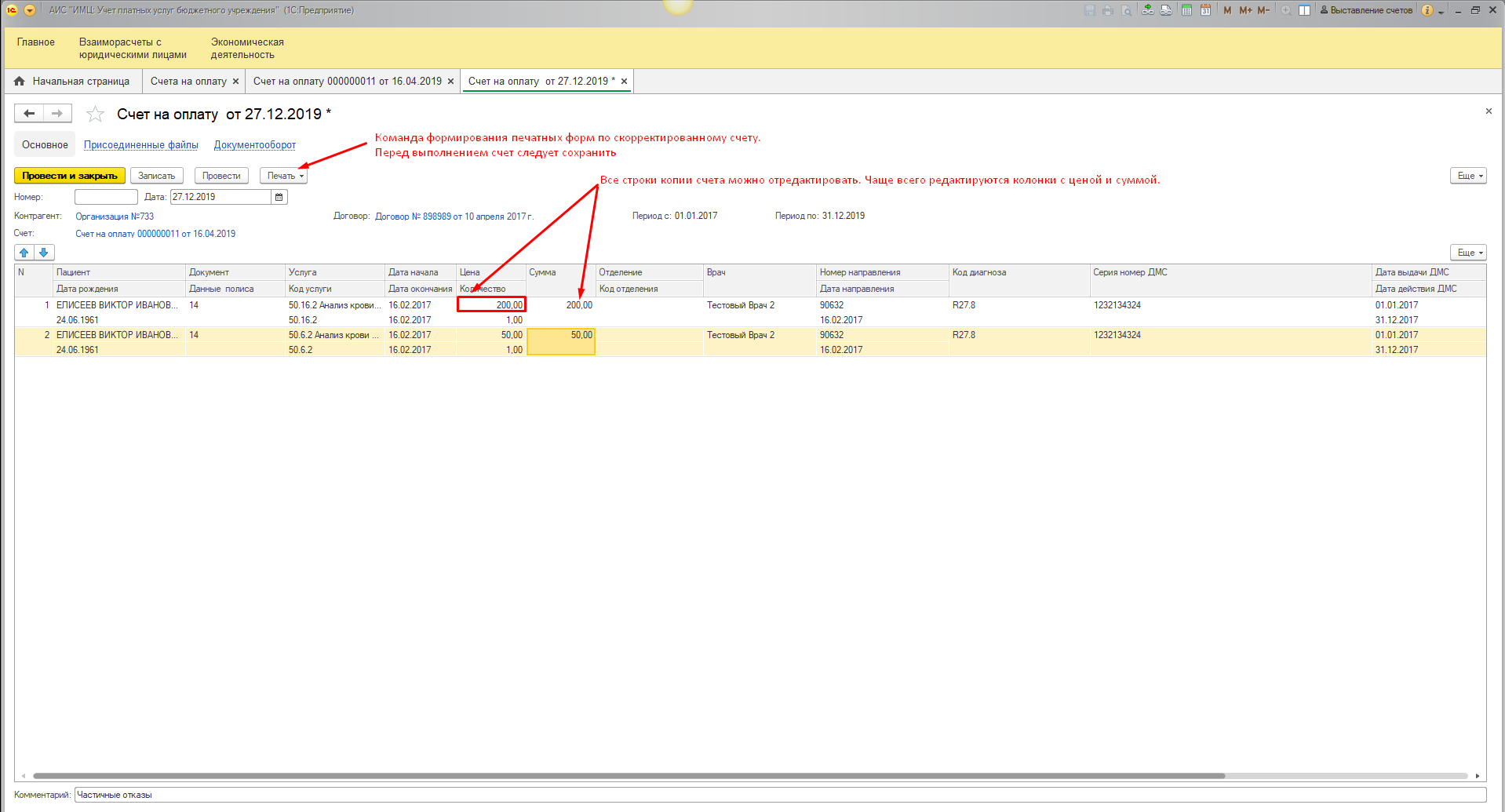Click the horizontal scrollbar under the table
The height and width of the screenshot is (812, 1505).
pos(628,776)
